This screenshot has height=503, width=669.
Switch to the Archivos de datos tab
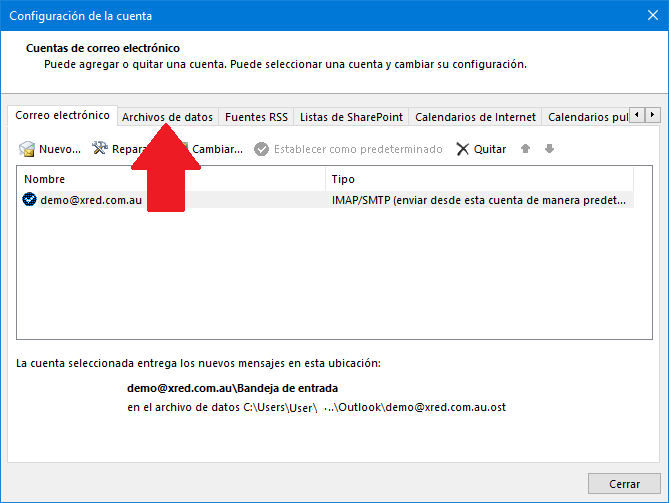point(167,117)
